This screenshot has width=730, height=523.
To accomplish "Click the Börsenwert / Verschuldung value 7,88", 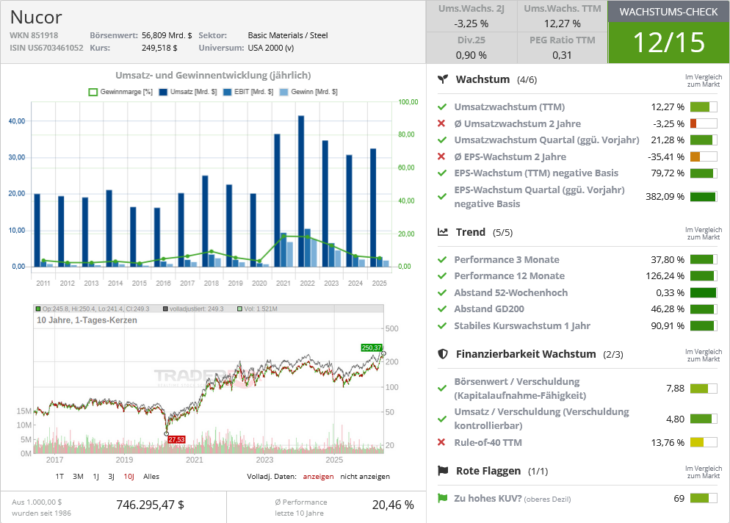I will point(675,388).
